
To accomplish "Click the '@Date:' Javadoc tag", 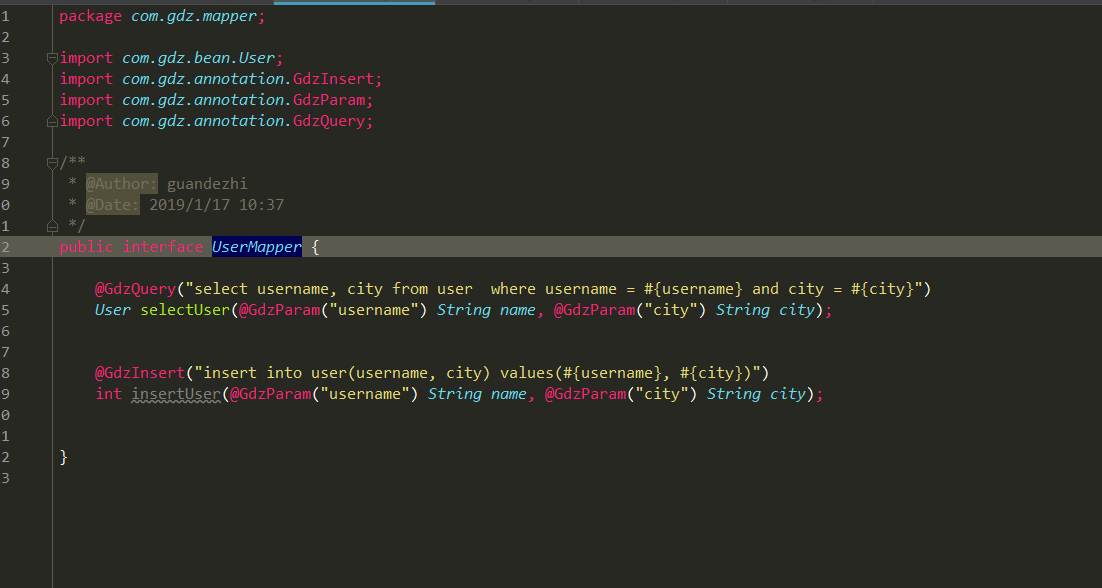I will (113, 205).
